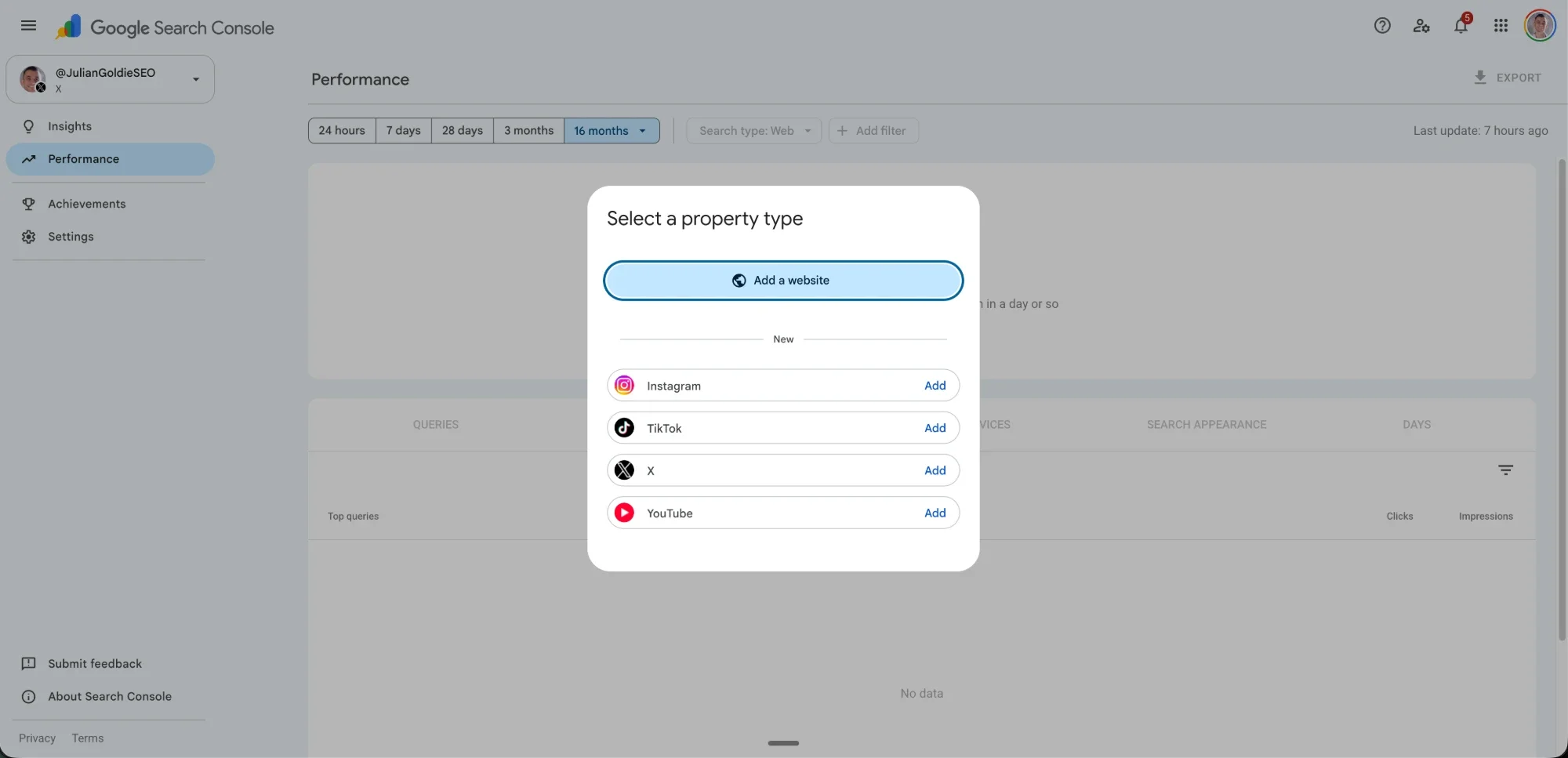This screenshot has width=1568, height=758.
Task: Click the TikTok logo icon
Action: (624, 428)
